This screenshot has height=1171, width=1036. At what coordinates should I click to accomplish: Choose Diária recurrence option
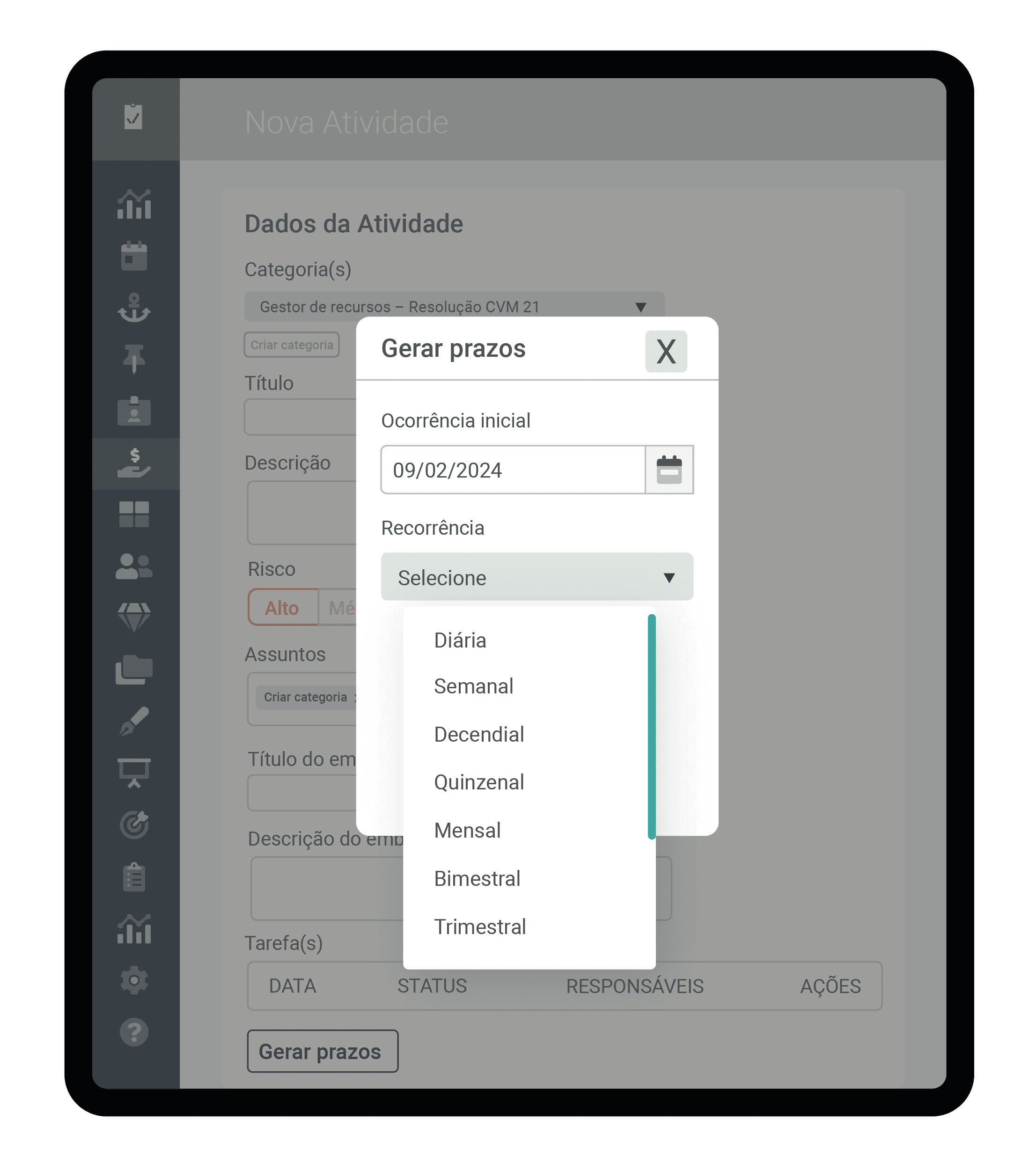[x=460, y=641]
